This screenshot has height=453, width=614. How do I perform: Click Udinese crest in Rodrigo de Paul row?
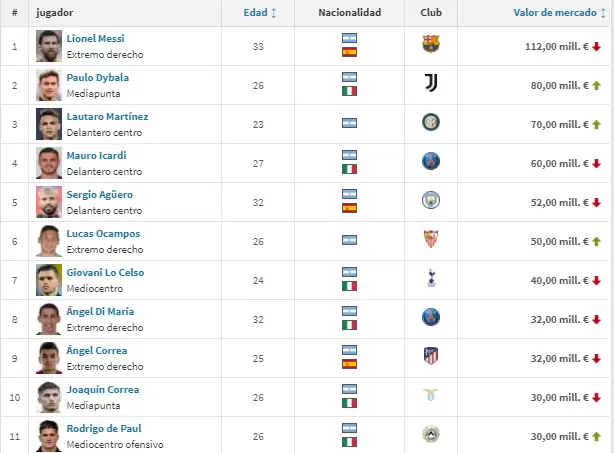click(x=431, y=434)
